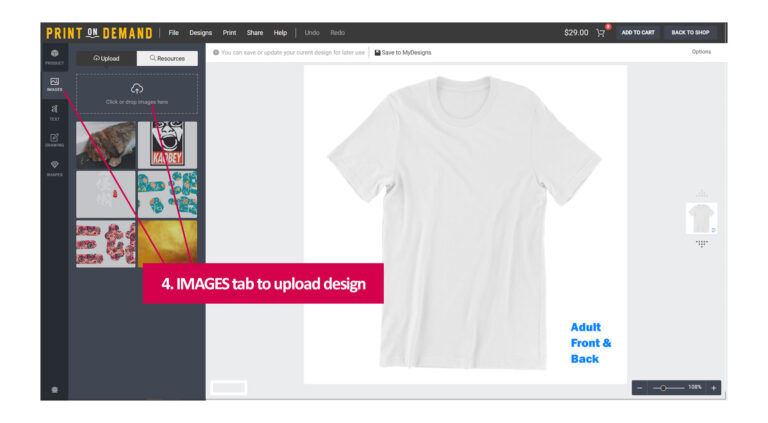Screen dimensions: 768x423
Task: Open the Share menu
Action: click(255, 33)
